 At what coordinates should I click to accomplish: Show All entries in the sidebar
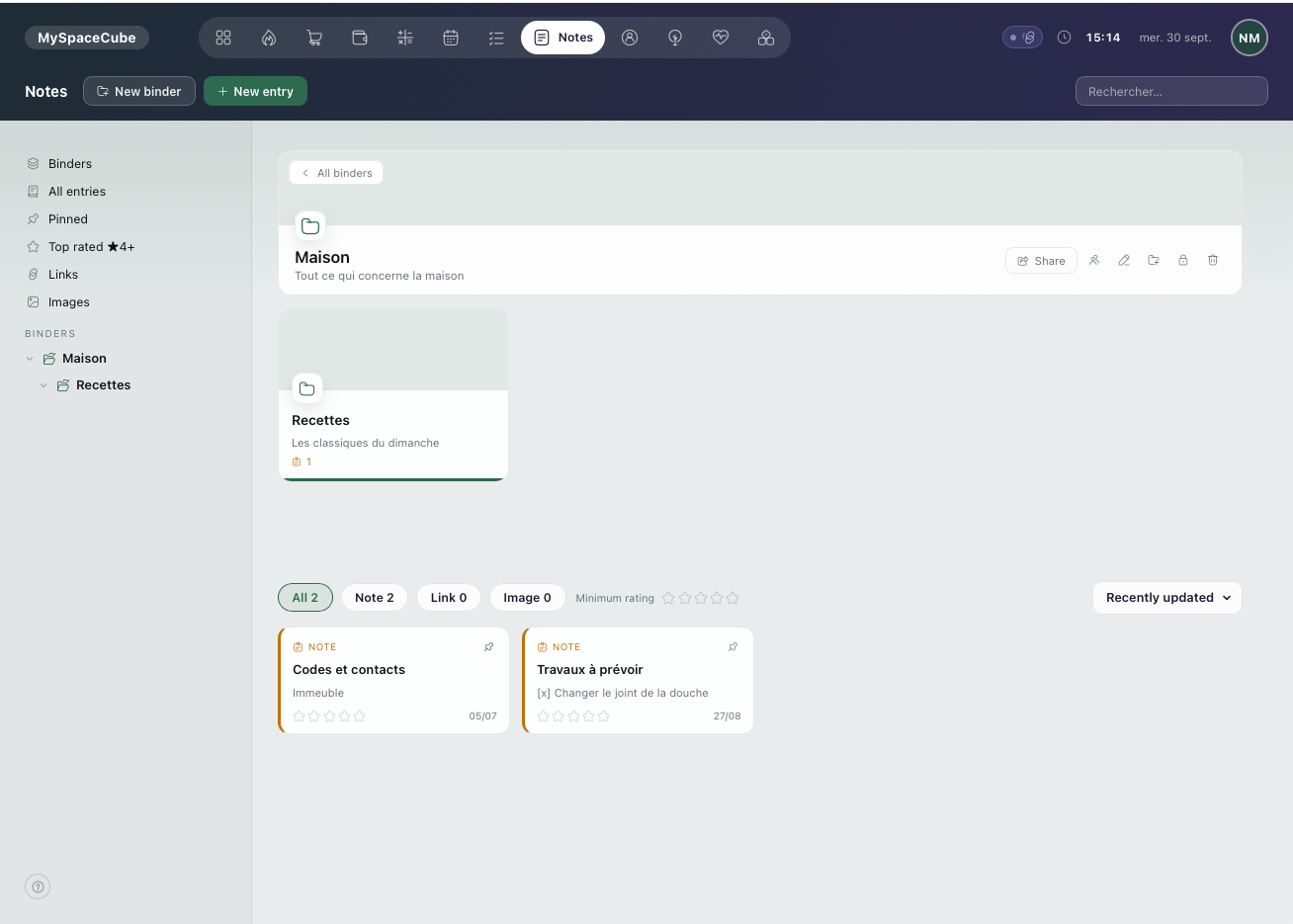click(x=77, y=192)
